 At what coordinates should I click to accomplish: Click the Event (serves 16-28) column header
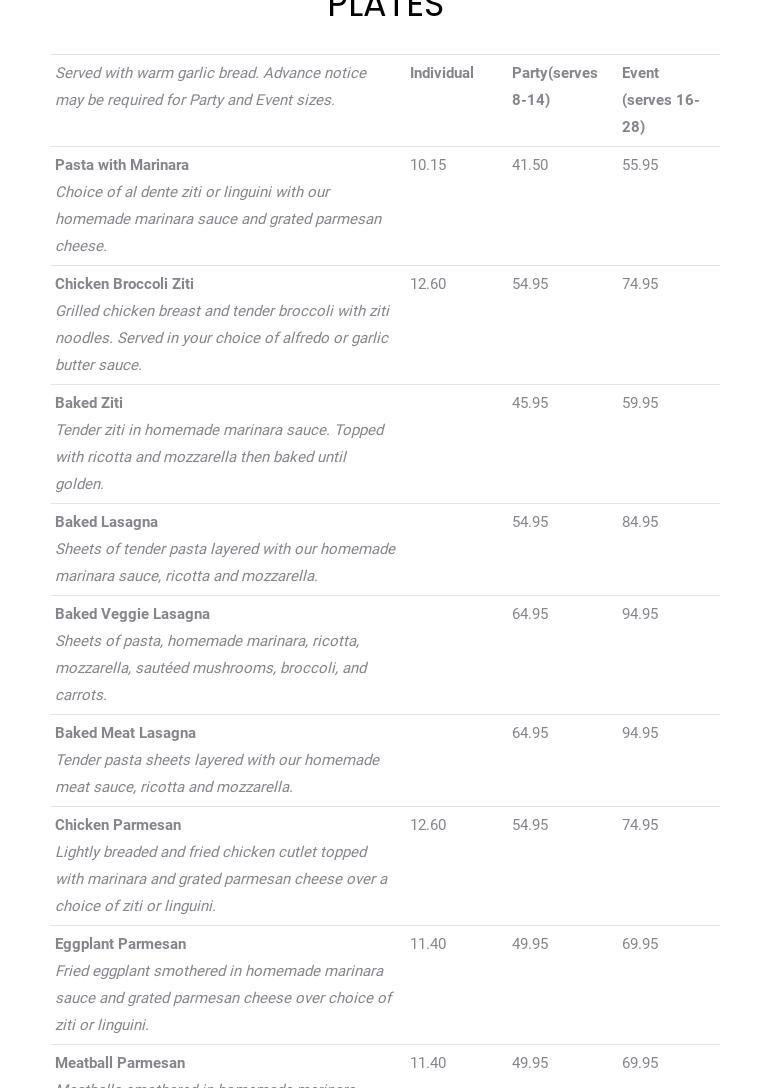click(x=660, y=100)
